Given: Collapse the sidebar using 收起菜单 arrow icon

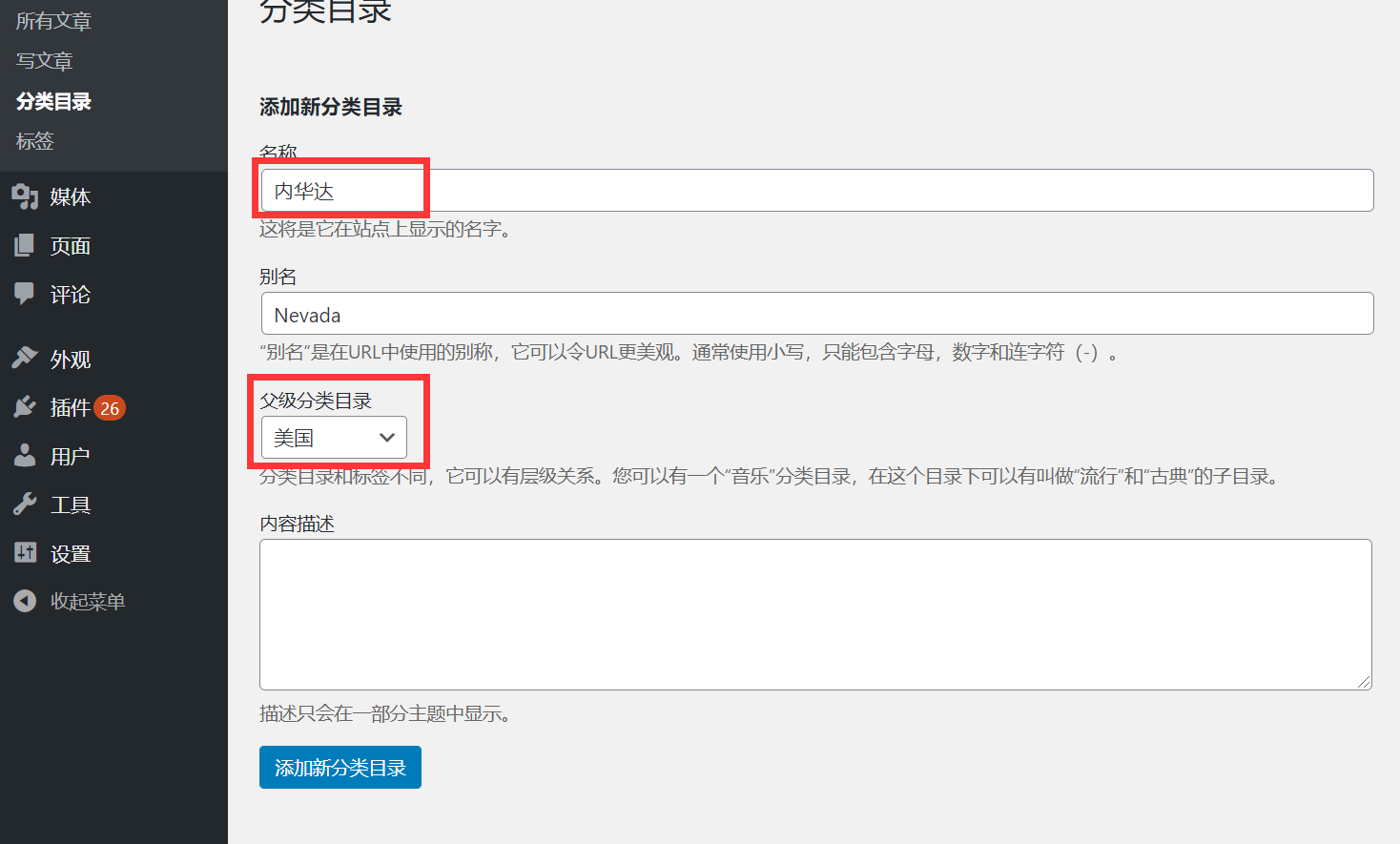Looking at the screenshot, I should click(25, 601).
